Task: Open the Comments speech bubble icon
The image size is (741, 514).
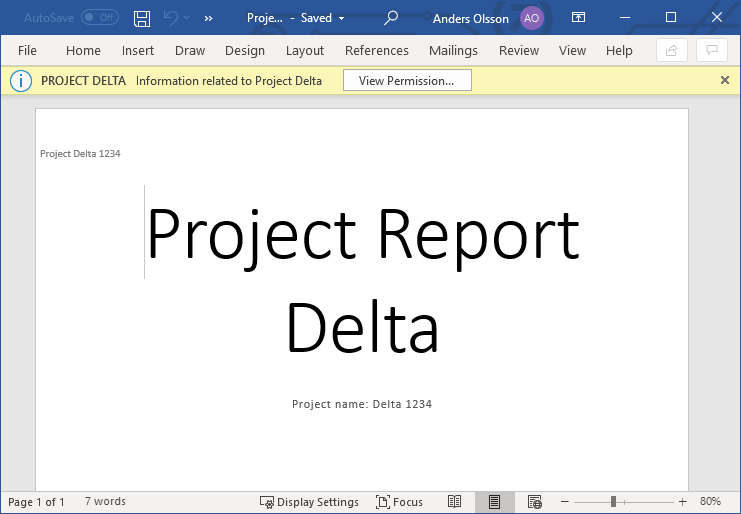Action: pos(711,50)
